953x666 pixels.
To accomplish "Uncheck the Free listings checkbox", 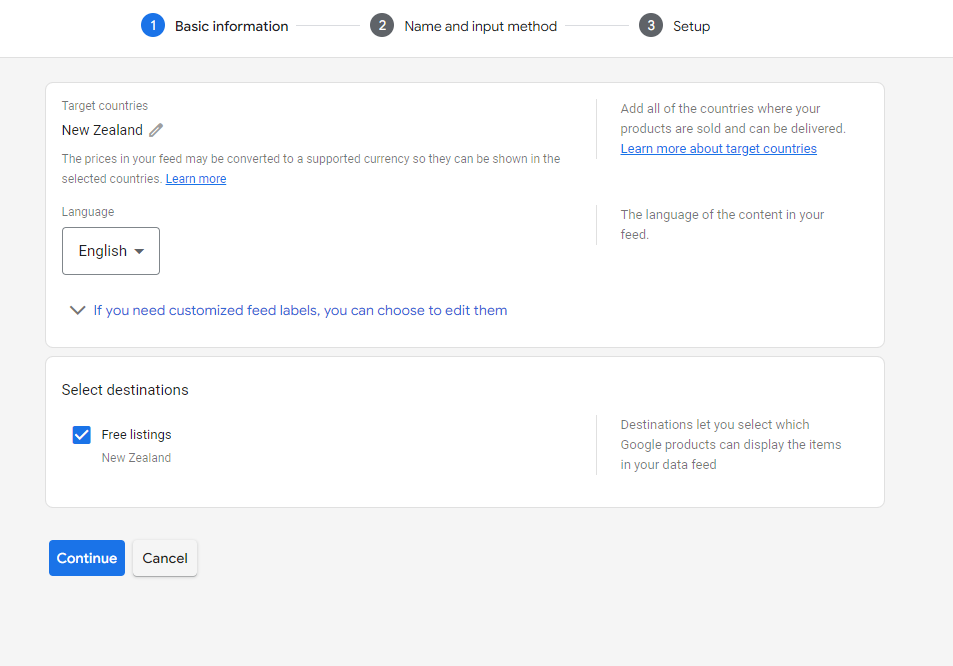I will click(x=82, y=435).
